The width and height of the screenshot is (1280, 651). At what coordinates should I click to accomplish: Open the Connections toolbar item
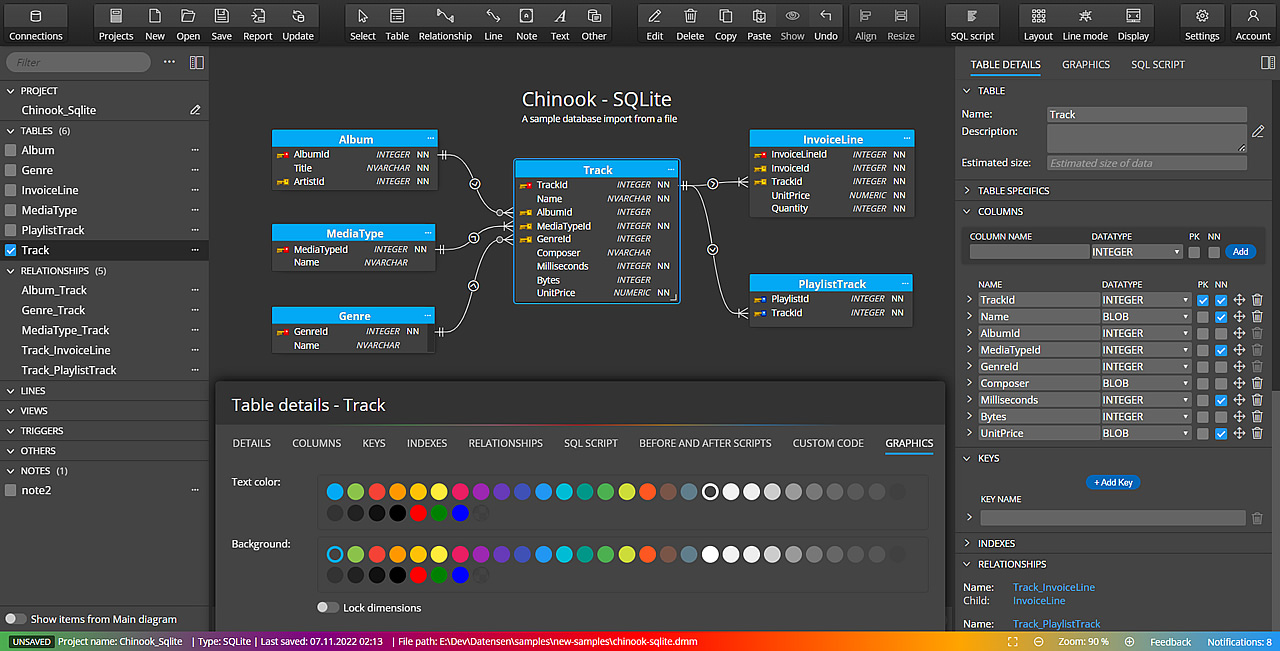tap(36, 24)
